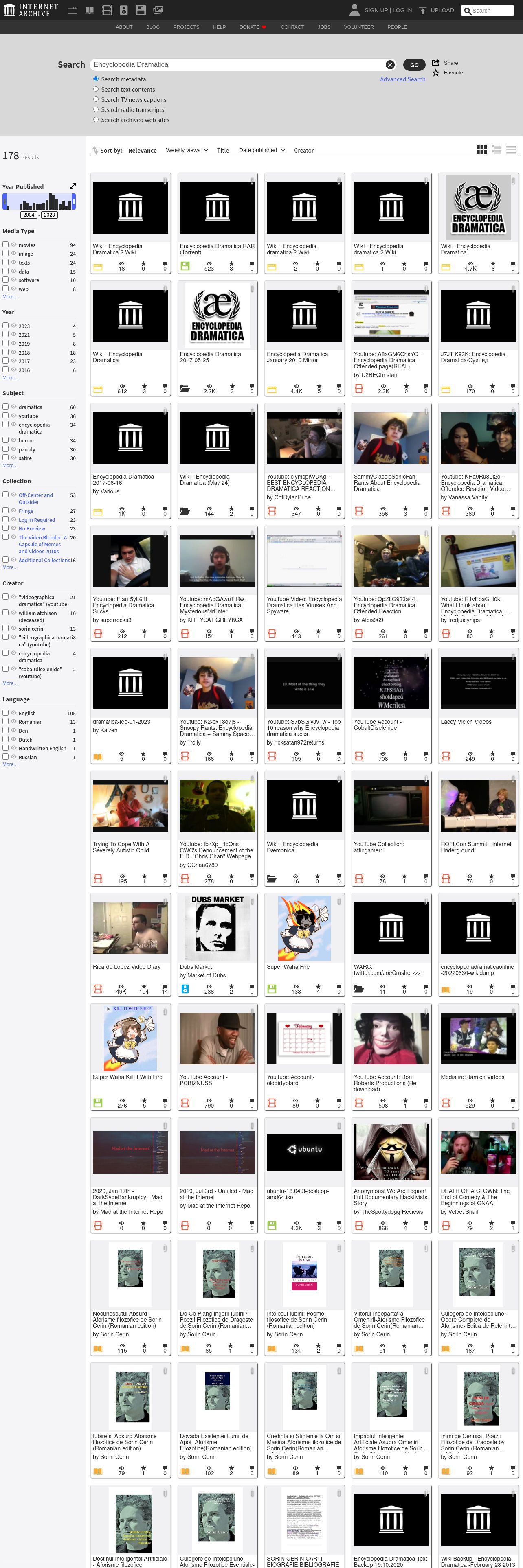Image resolution: width=523 pixels, height=1568 pixels.
Task: Clear the Encyclopedia Dramatica search query
Action: click(390, 65)
